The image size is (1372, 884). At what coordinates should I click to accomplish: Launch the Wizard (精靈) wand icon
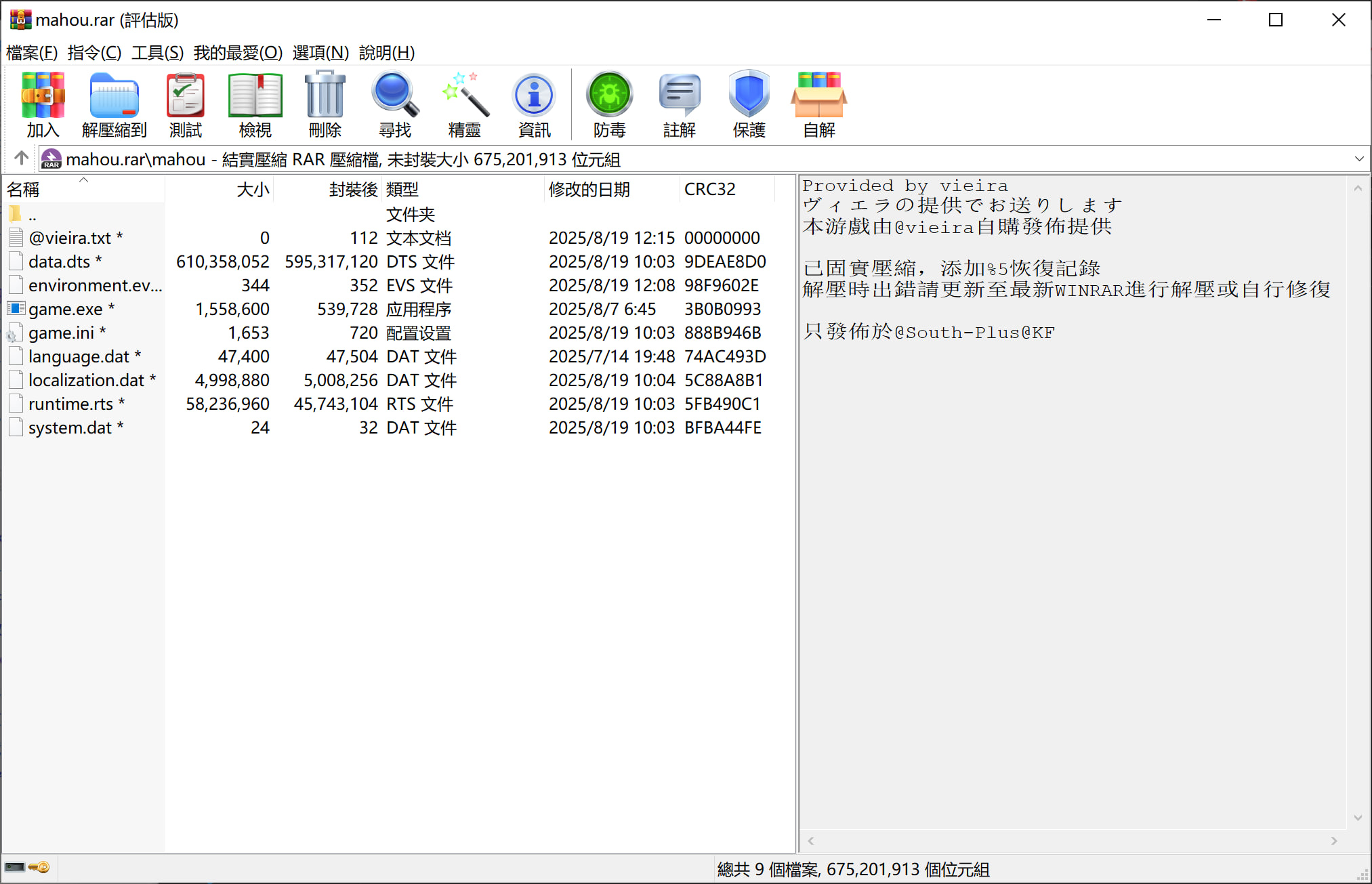point(465,104)
